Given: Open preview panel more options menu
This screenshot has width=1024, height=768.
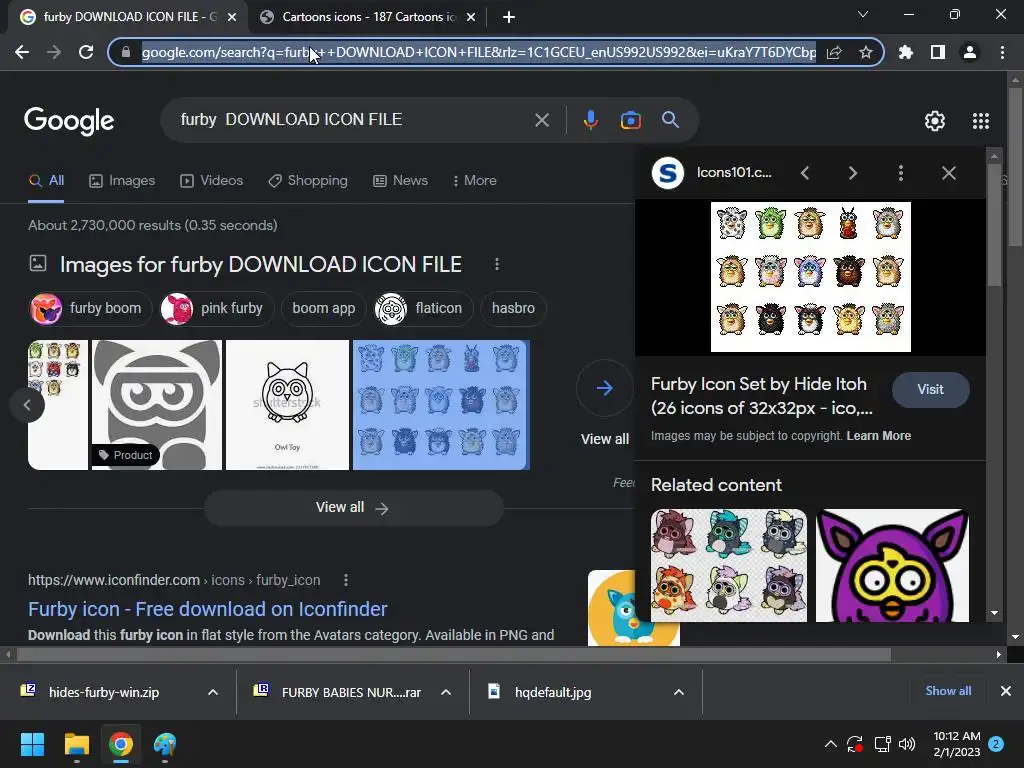Looking at the screenshot, I should pyautogui.click(x=901, y=173).
